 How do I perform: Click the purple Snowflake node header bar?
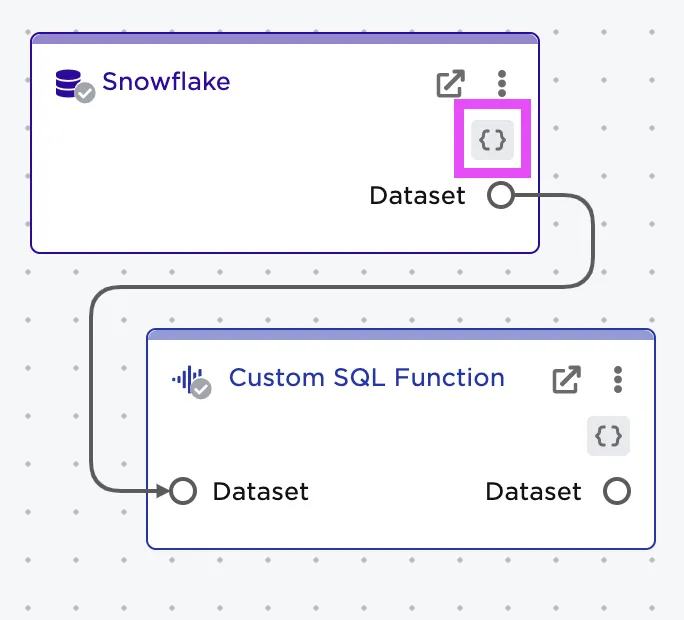click(285, 39)
